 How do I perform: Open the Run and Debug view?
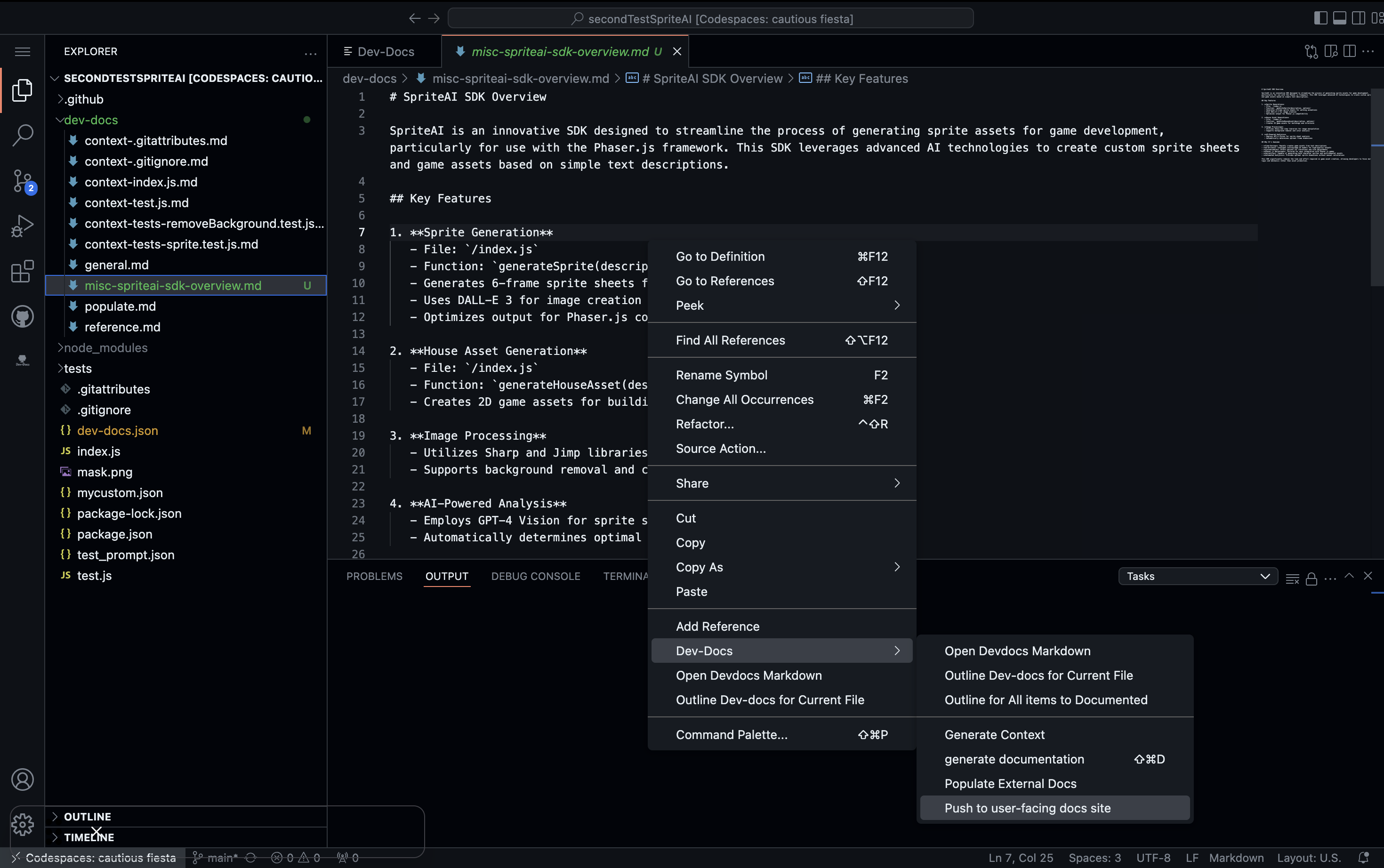click(23, 225)
